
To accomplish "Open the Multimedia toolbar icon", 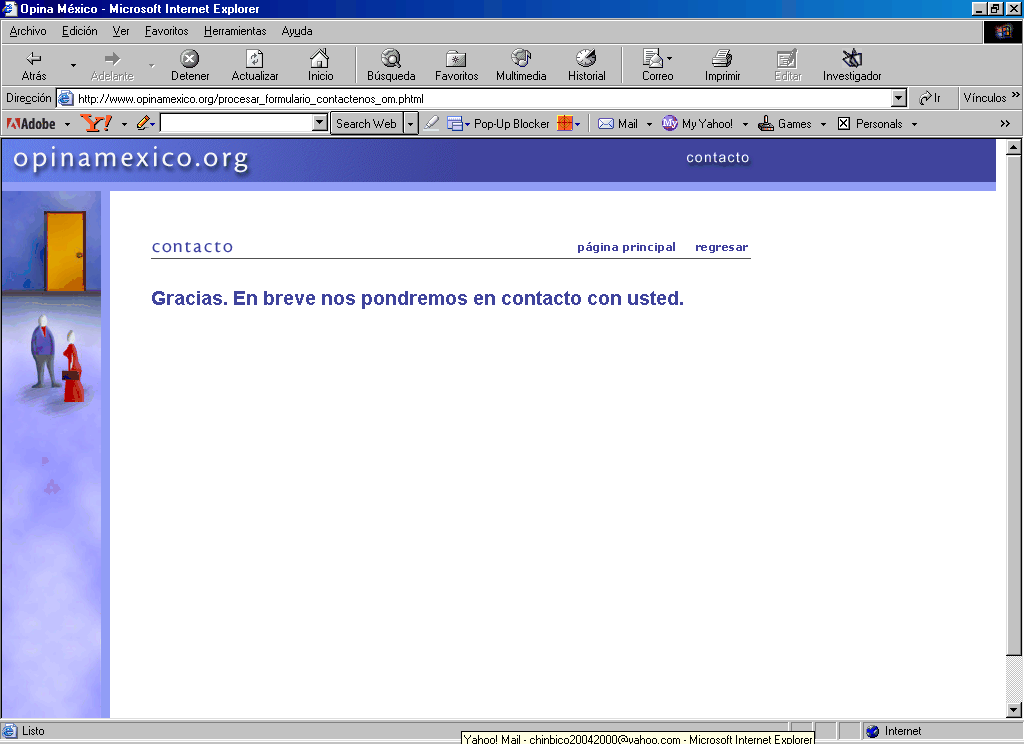I will pyautogui.click(x=521, y=59).
